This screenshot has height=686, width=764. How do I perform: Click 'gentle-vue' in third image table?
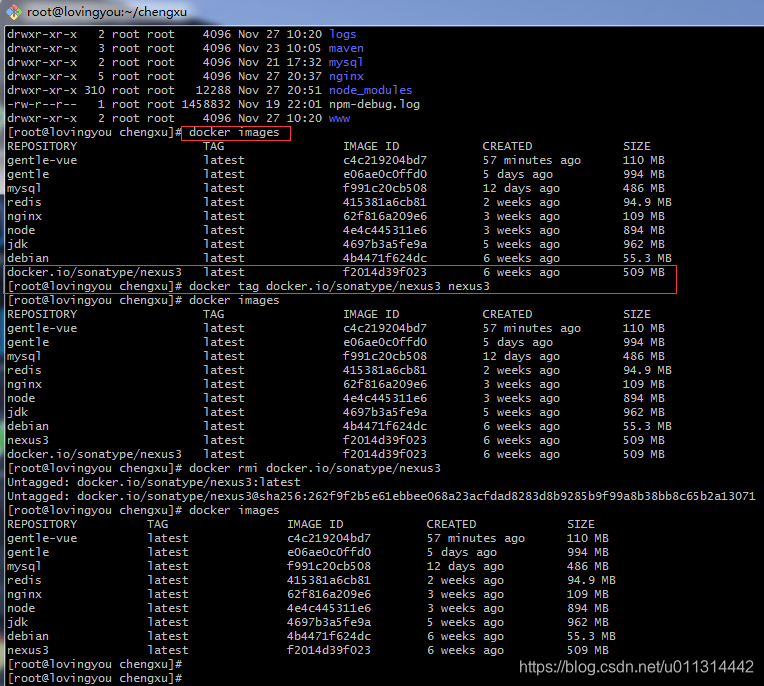coord(42,538)
